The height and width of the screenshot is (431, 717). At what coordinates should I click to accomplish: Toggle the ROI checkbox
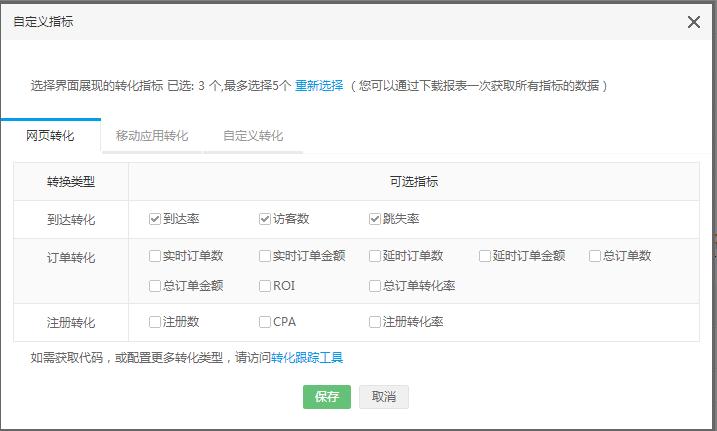coord(265,286)
